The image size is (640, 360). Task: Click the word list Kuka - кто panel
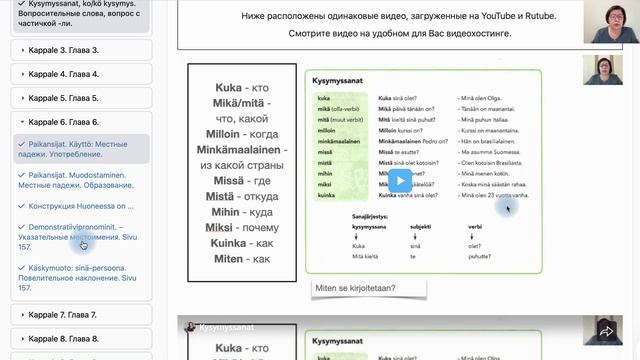pos(242,173)
